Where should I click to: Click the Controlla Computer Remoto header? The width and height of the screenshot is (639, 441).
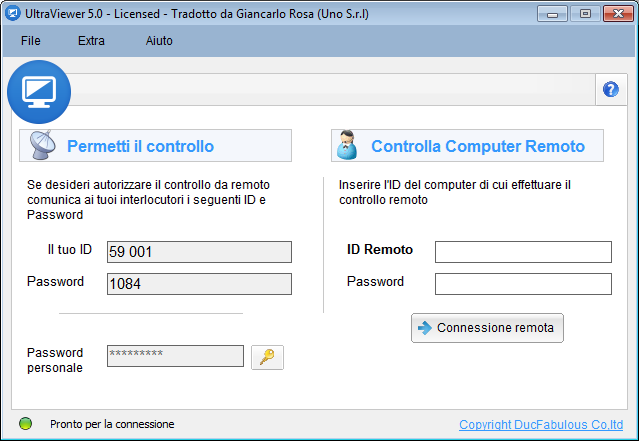coord(467,146)
